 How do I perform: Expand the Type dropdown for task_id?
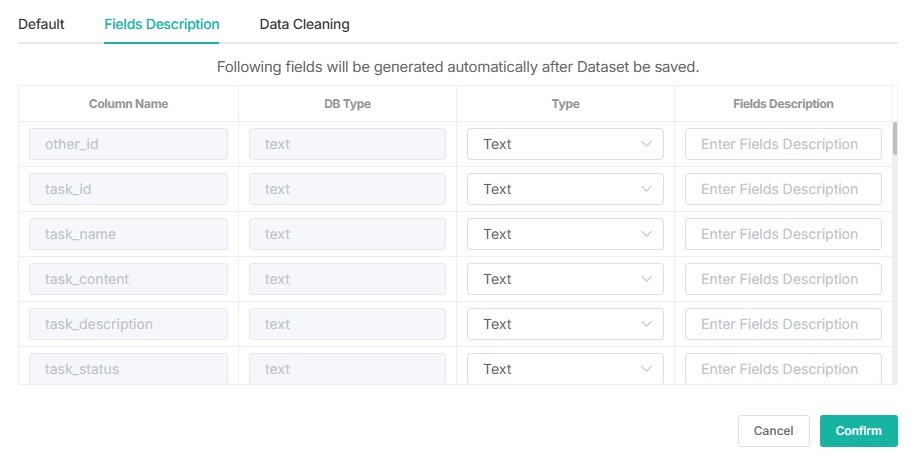tap(565, 189)
